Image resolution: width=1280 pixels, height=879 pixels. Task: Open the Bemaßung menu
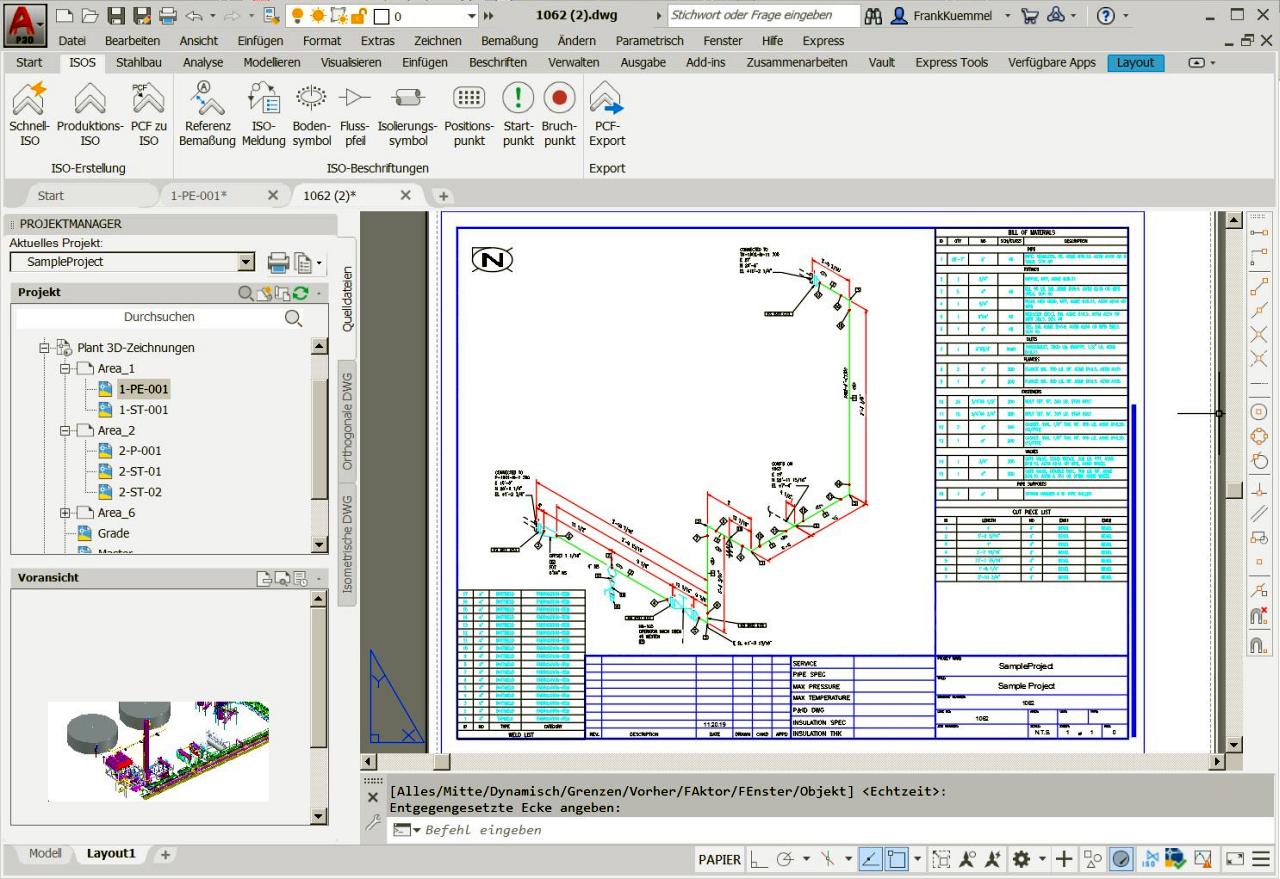click(509, 41)
